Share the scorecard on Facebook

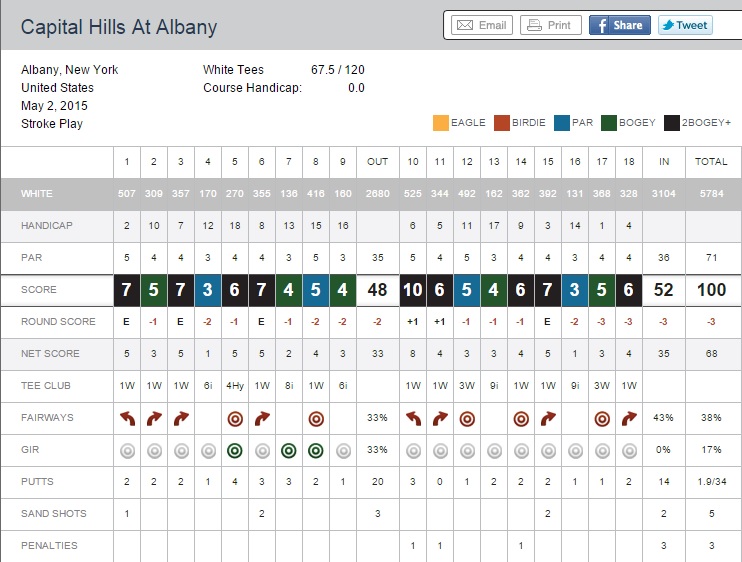click(619, 25)
